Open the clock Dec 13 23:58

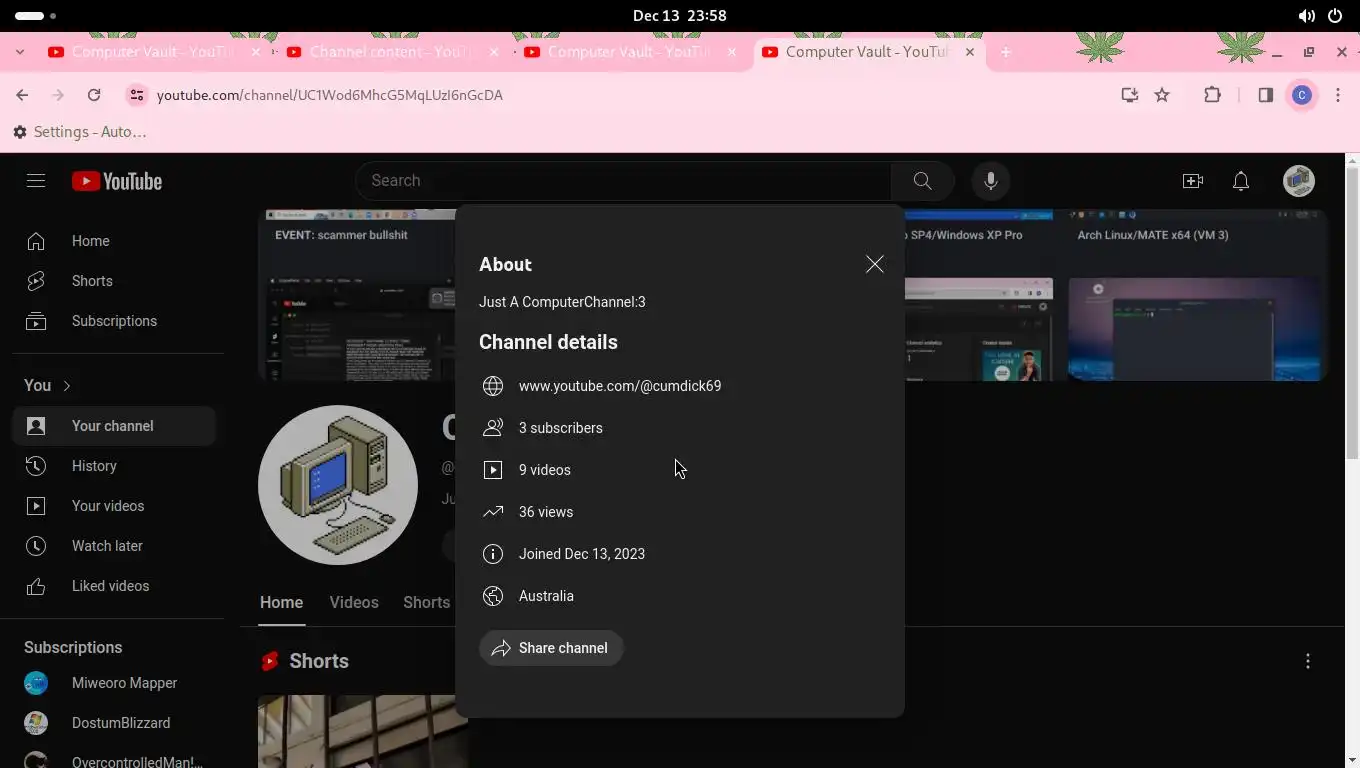click(x=680, y=16)
